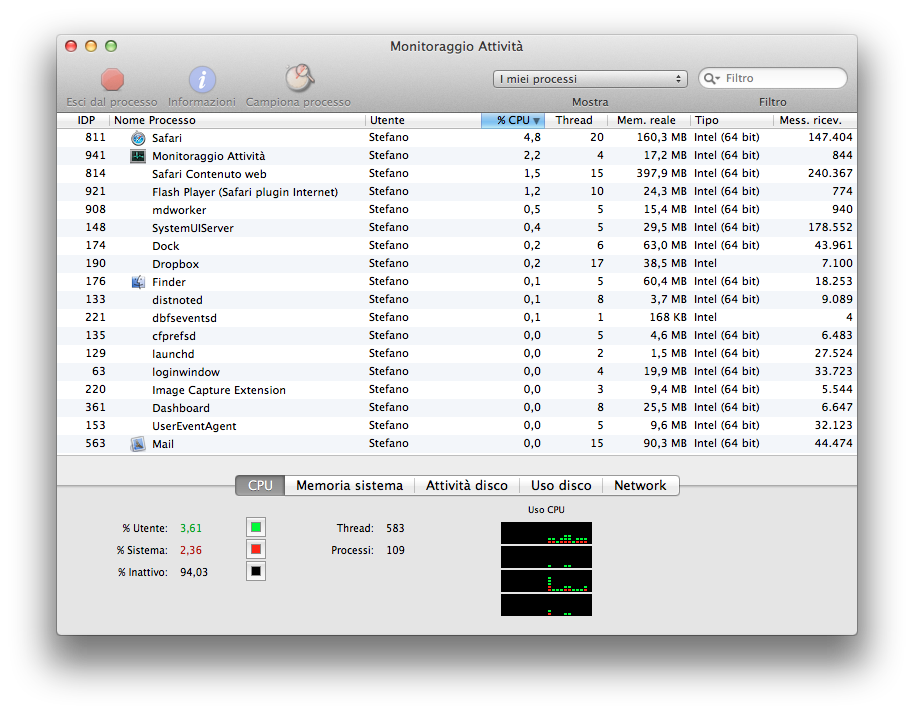Click the Mail stamp icon in process list

pos(138,444)
